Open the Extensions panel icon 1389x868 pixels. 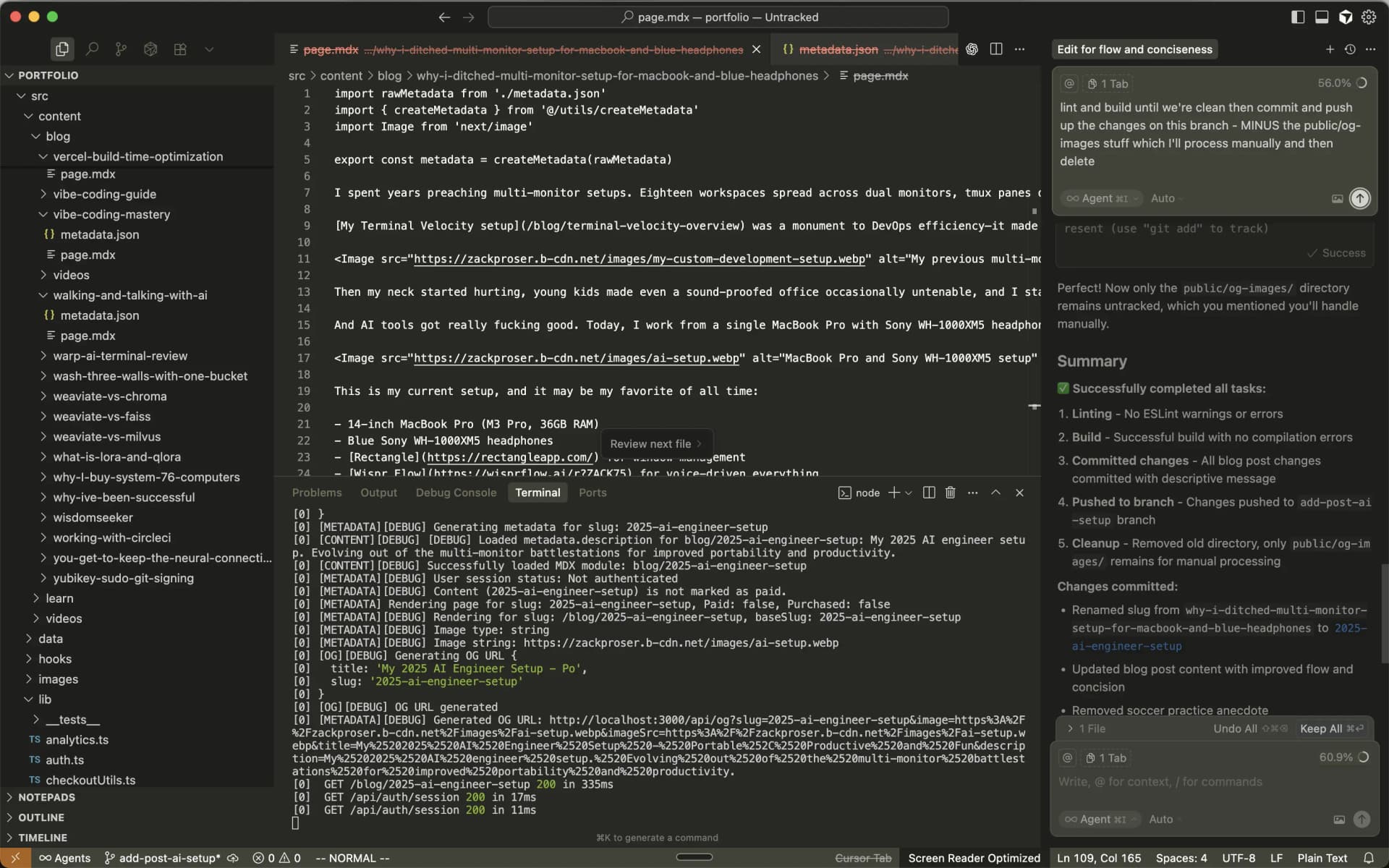pyautogui.click(x=180, y=49)
